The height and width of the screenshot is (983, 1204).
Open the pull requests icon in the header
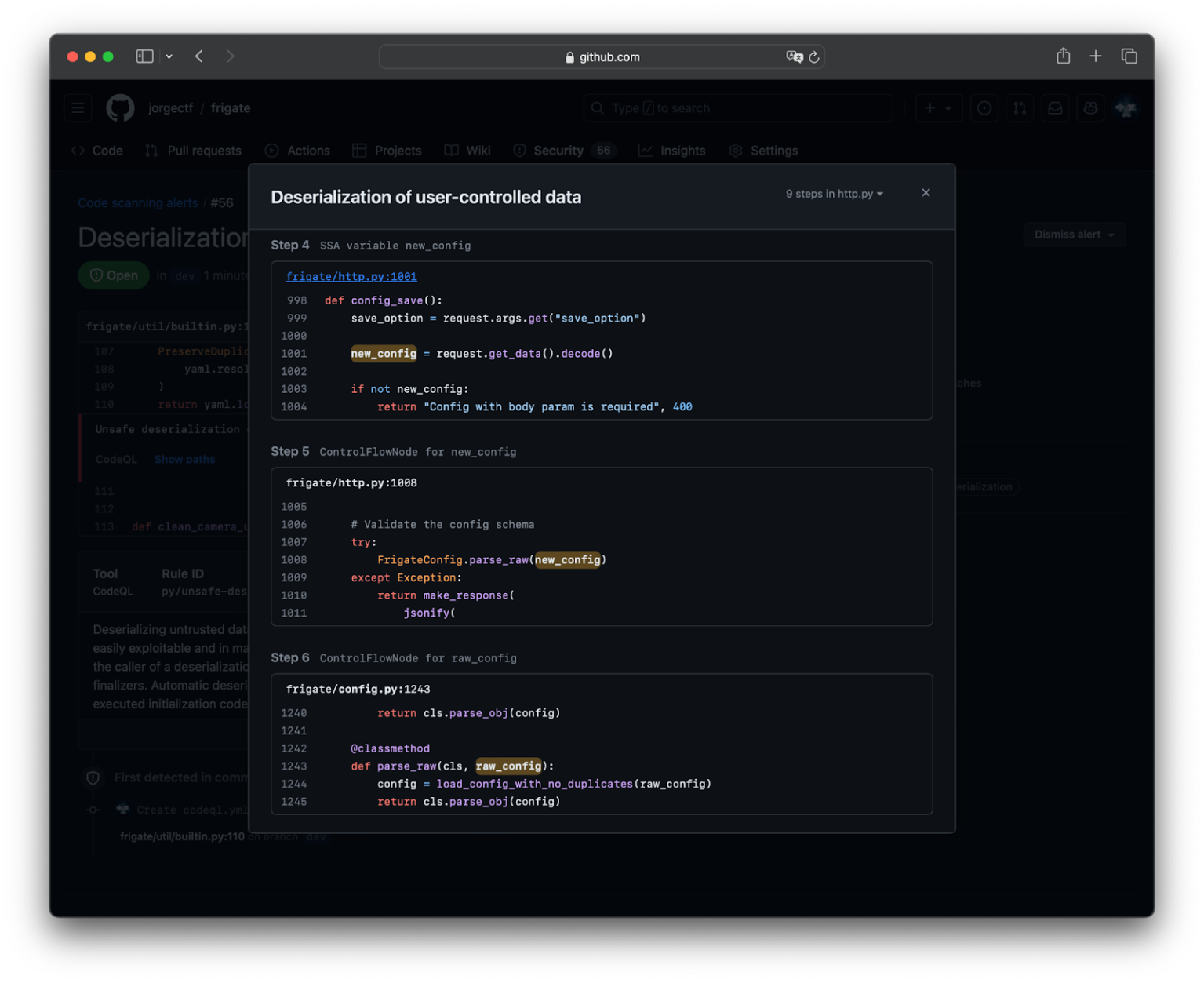[1020, 107]
